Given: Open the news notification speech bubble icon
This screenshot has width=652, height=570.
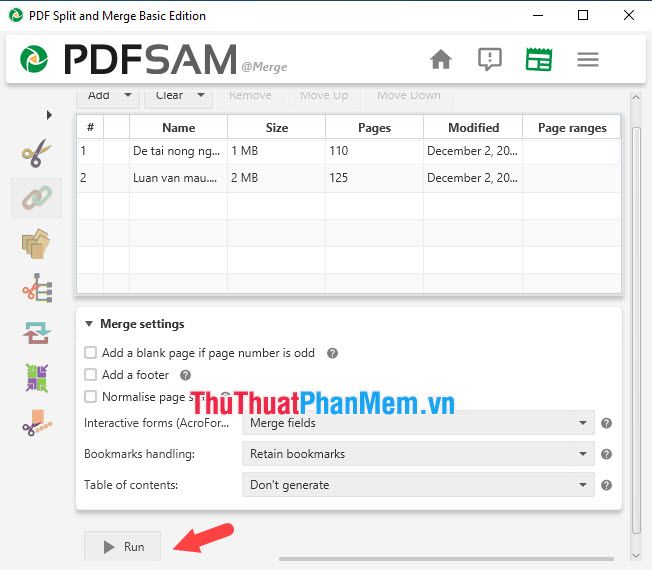Looking at the screenshot, I should point(489,59).
